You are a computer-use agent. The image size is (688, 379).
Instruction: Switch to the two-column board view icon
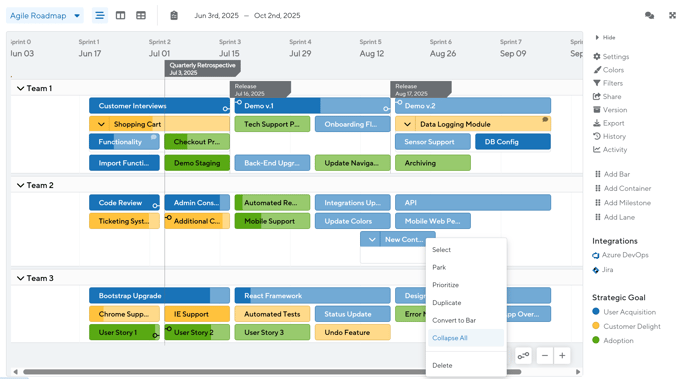120,16
